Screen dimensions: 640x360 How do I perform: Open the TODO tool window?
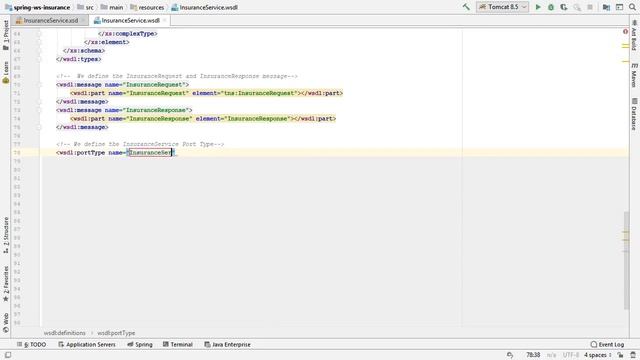31,344
